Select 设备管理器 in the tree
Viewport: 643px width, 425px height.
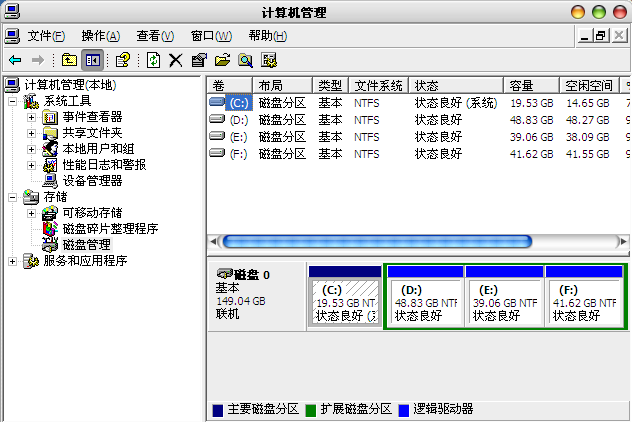coord(92,181)
